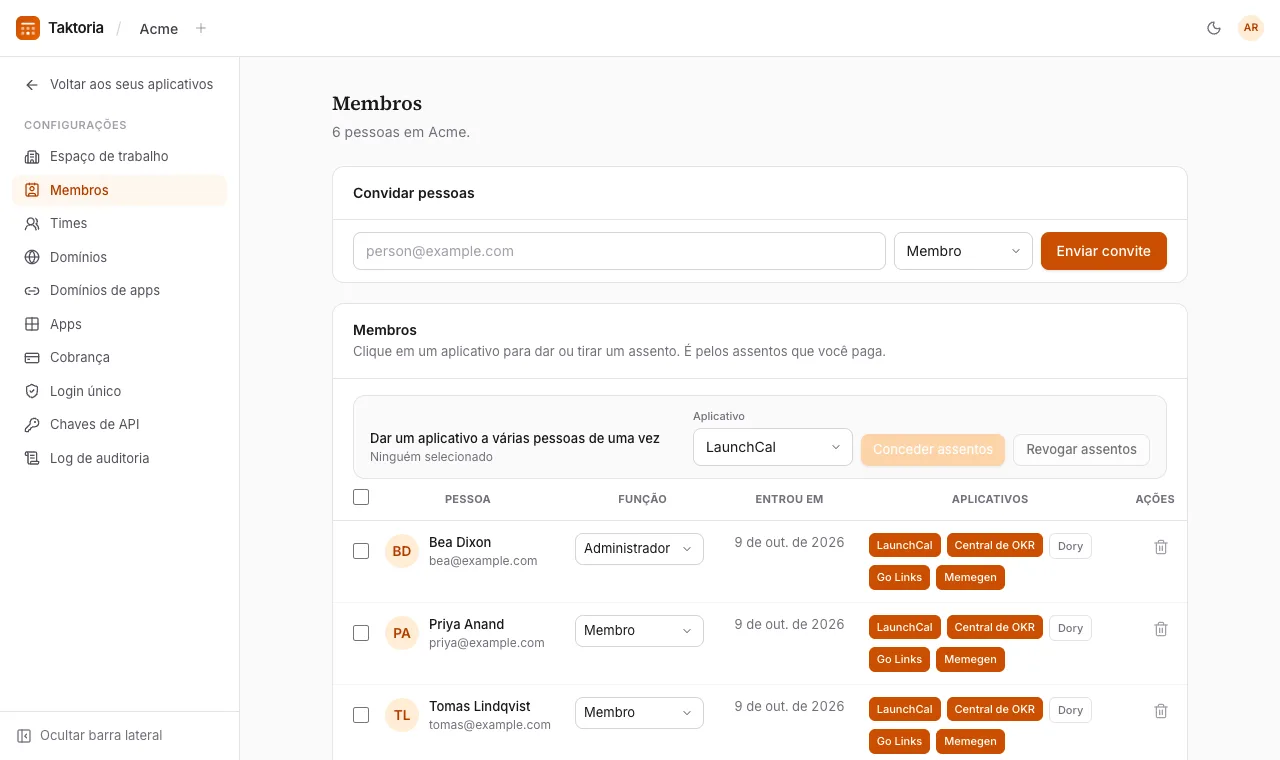Go back via Voltar aos seus aplicativos arrow
The width and height of the screenshot is (1280, 760).
tap(32, 85)
